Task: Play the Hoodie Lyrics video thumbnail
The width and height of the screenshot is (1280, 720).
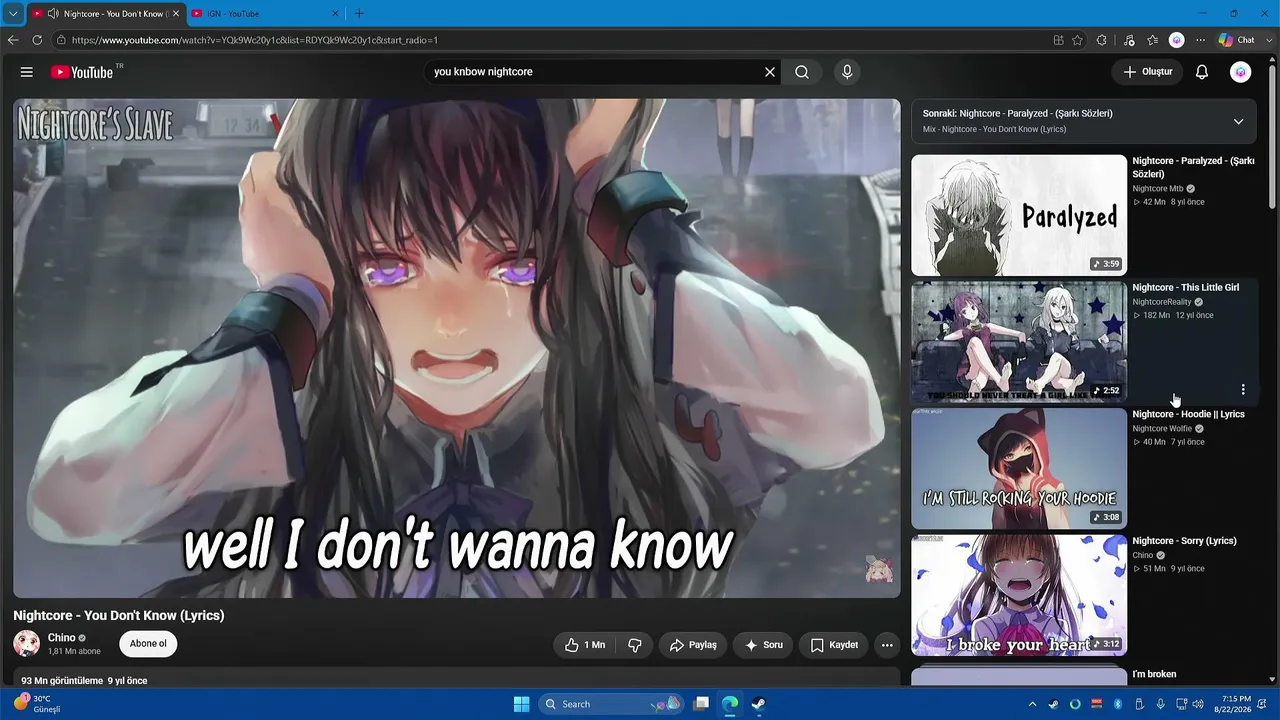Action: [x=1019, y=469]
